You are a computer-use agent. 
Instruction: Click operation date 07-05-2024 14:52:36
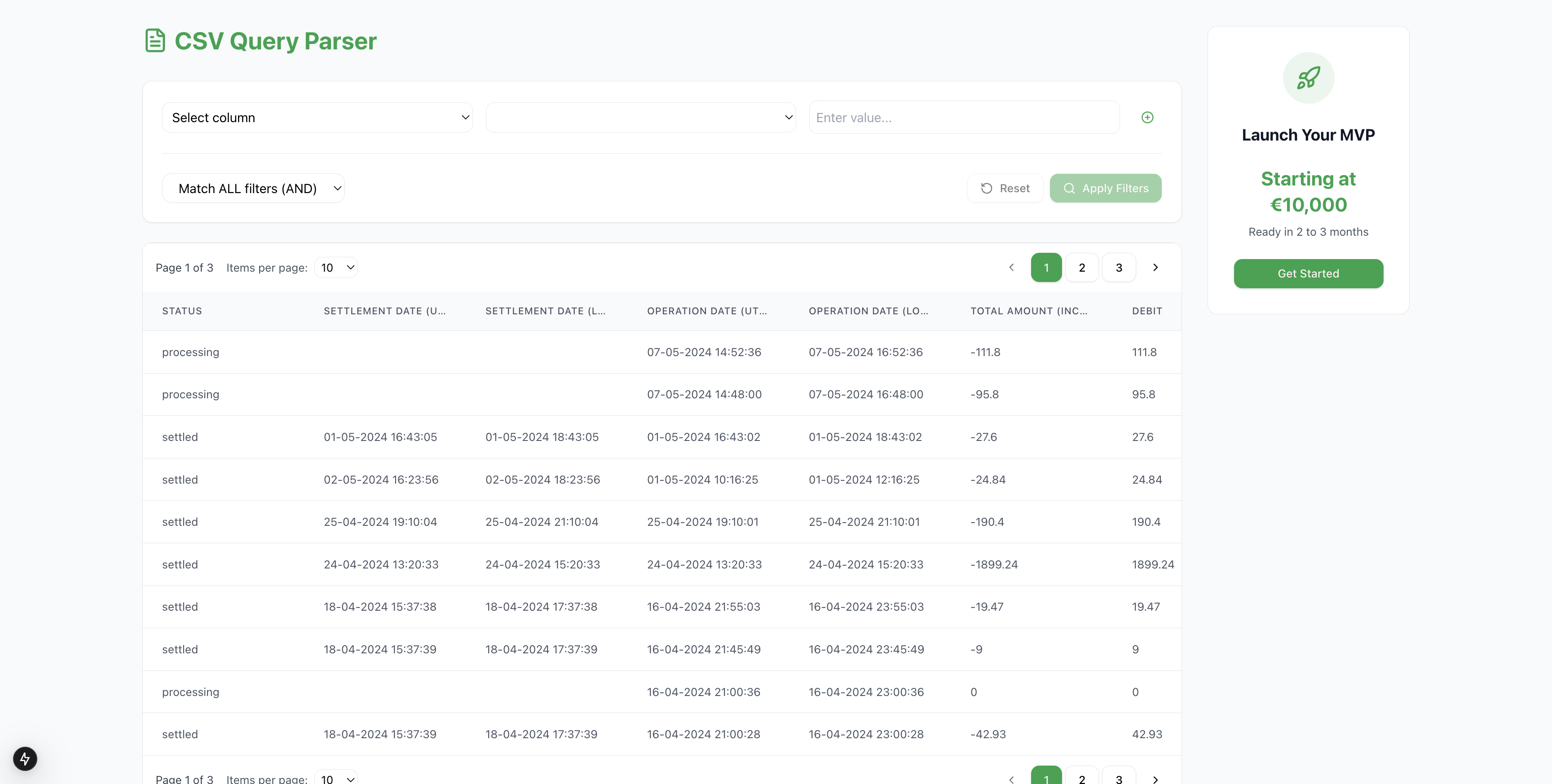click(704, 352)
